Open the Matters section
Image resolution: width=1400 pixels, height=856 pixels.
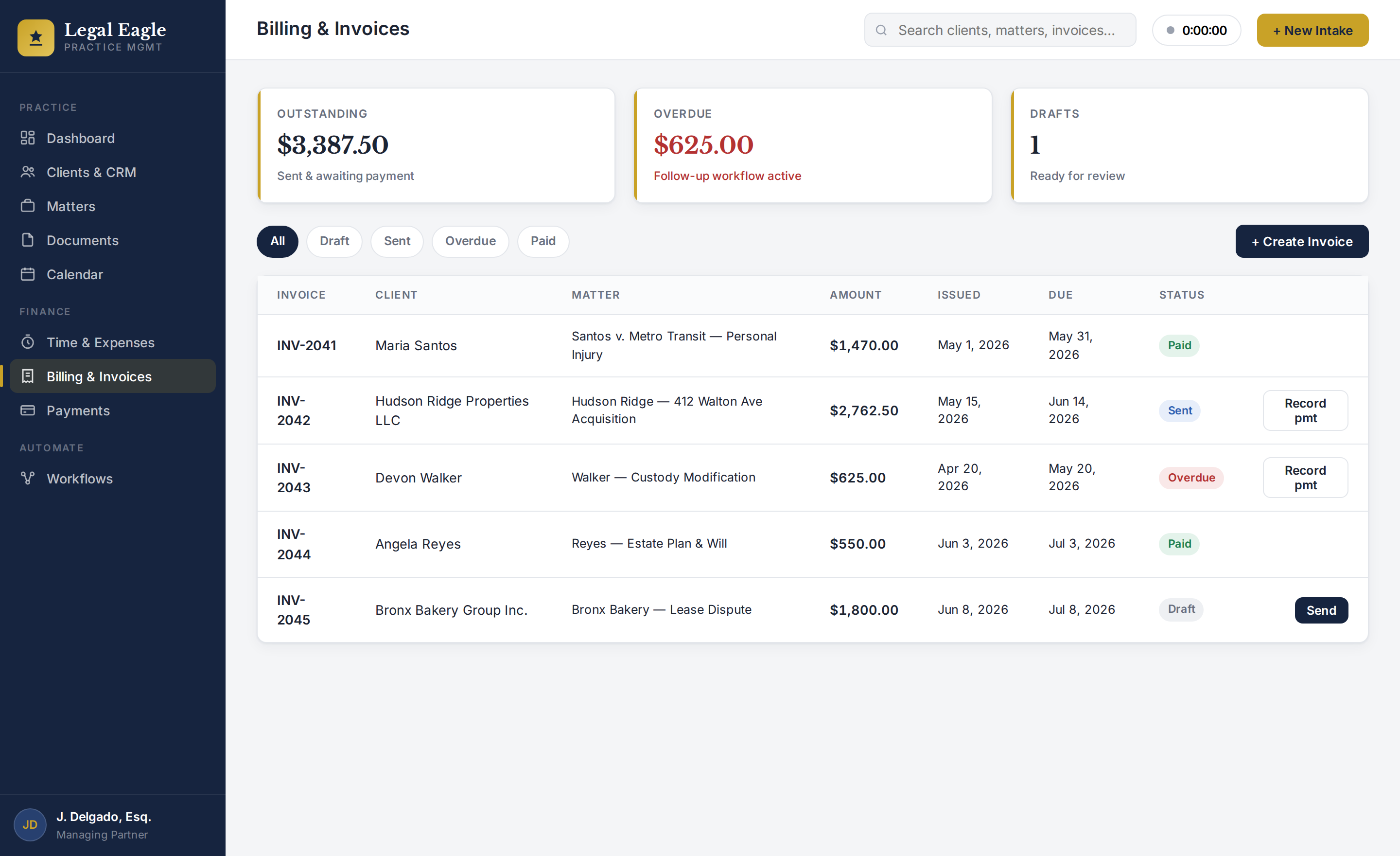tap(112, 206)
